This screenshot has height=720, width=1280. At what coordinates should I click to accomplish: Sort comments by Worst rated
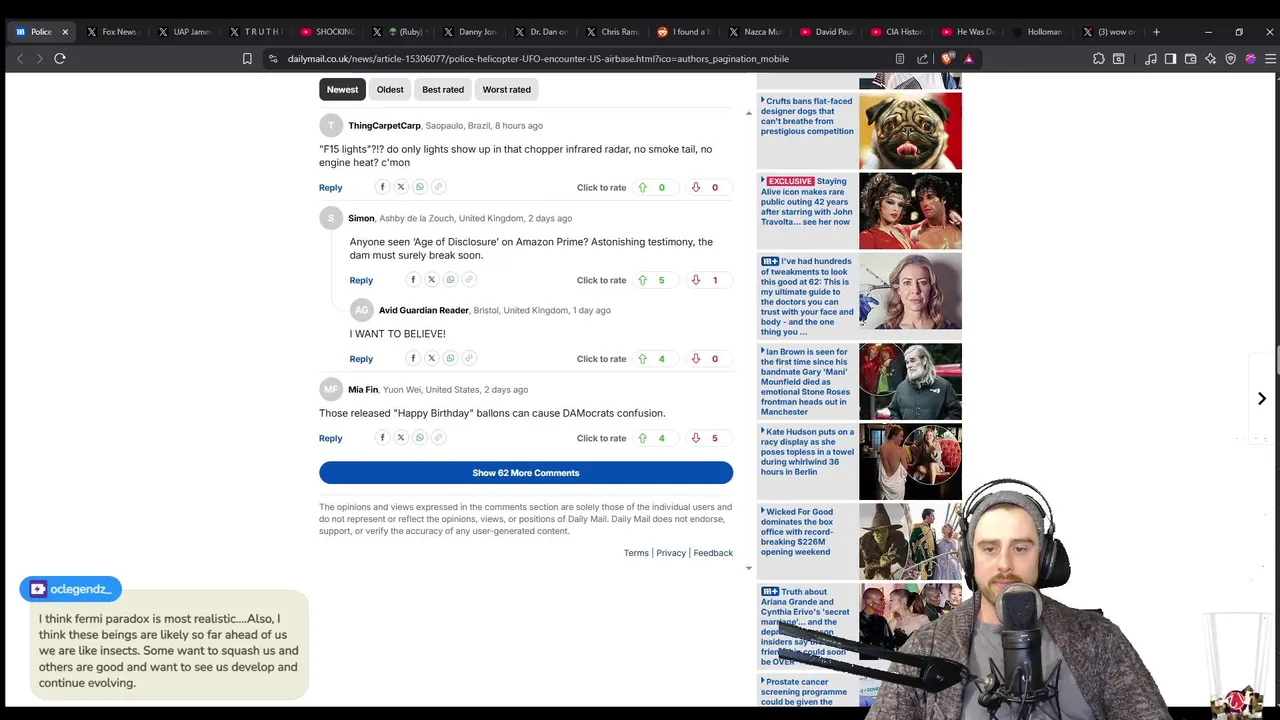(507, 90)
